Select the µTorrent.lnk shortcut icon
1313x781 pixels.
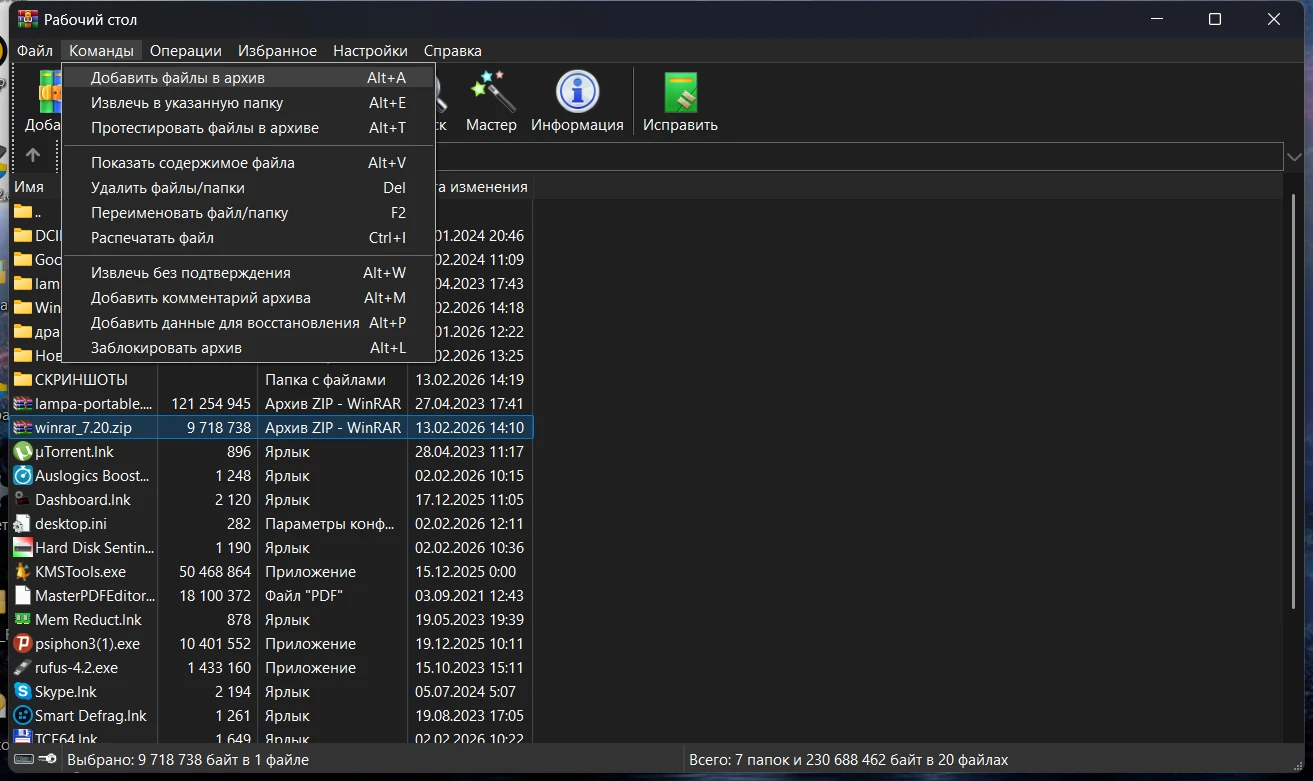point(23,452)
